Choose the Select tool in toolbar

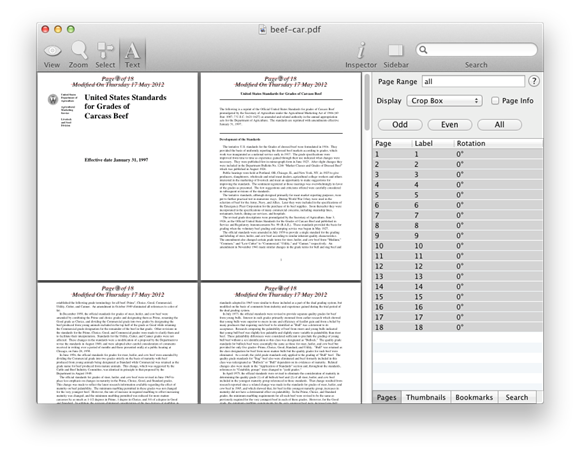(105, 50)
